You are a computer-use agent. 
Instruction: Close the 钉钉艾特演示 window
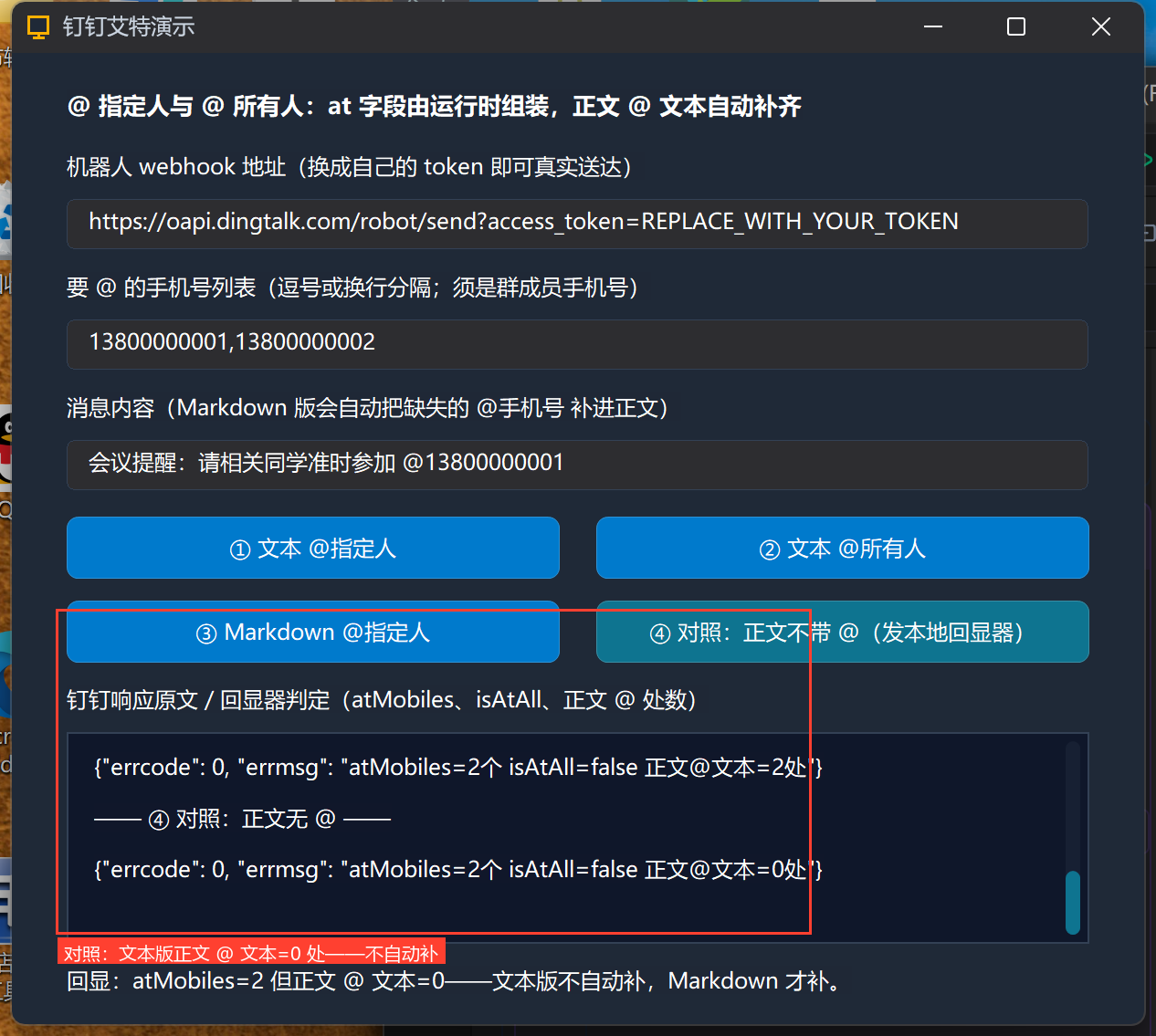(x=1100, y=26)
